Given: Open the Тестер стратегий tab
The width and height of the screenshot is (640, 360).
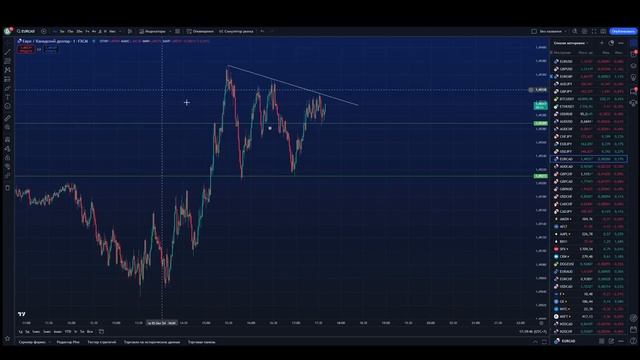Looking at the screenshot, I should 102,342.
